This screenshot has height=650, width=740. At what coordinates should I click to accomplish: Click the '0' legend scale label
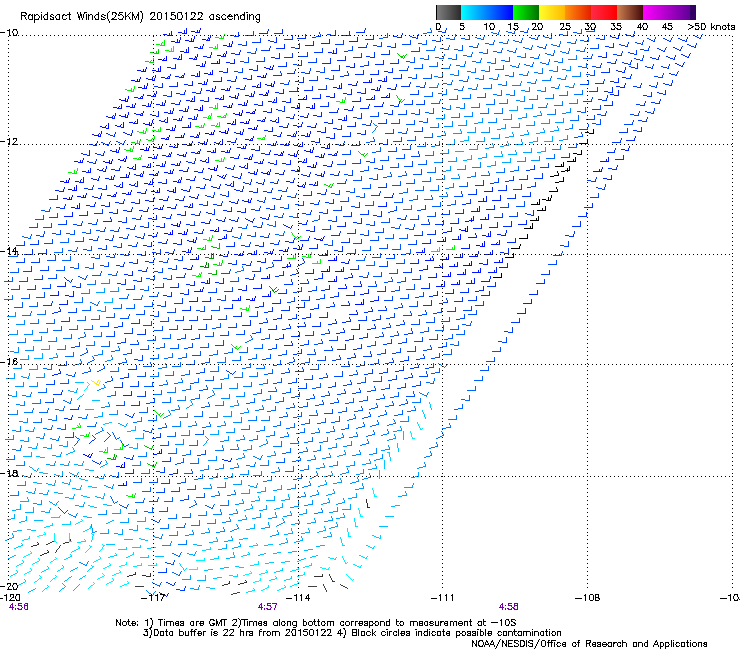click(x=438, y=27)
